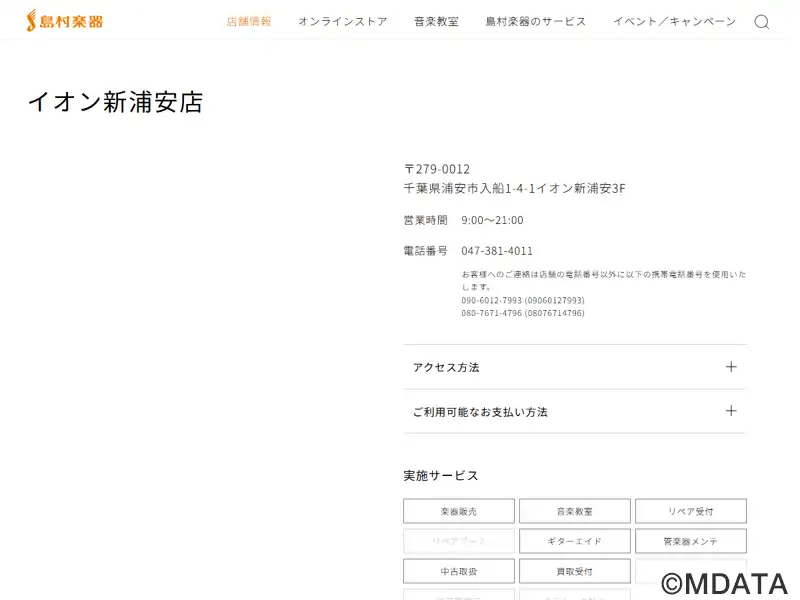Click the 実施サービス section heading
This screenshot has width=800, height=600.
coord(441,476)
